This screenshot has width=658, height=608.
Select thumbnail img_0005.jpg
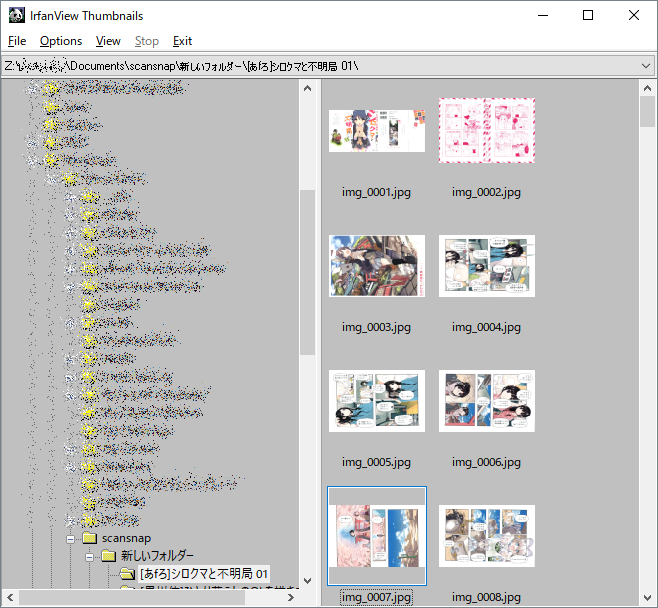point(377,401)
